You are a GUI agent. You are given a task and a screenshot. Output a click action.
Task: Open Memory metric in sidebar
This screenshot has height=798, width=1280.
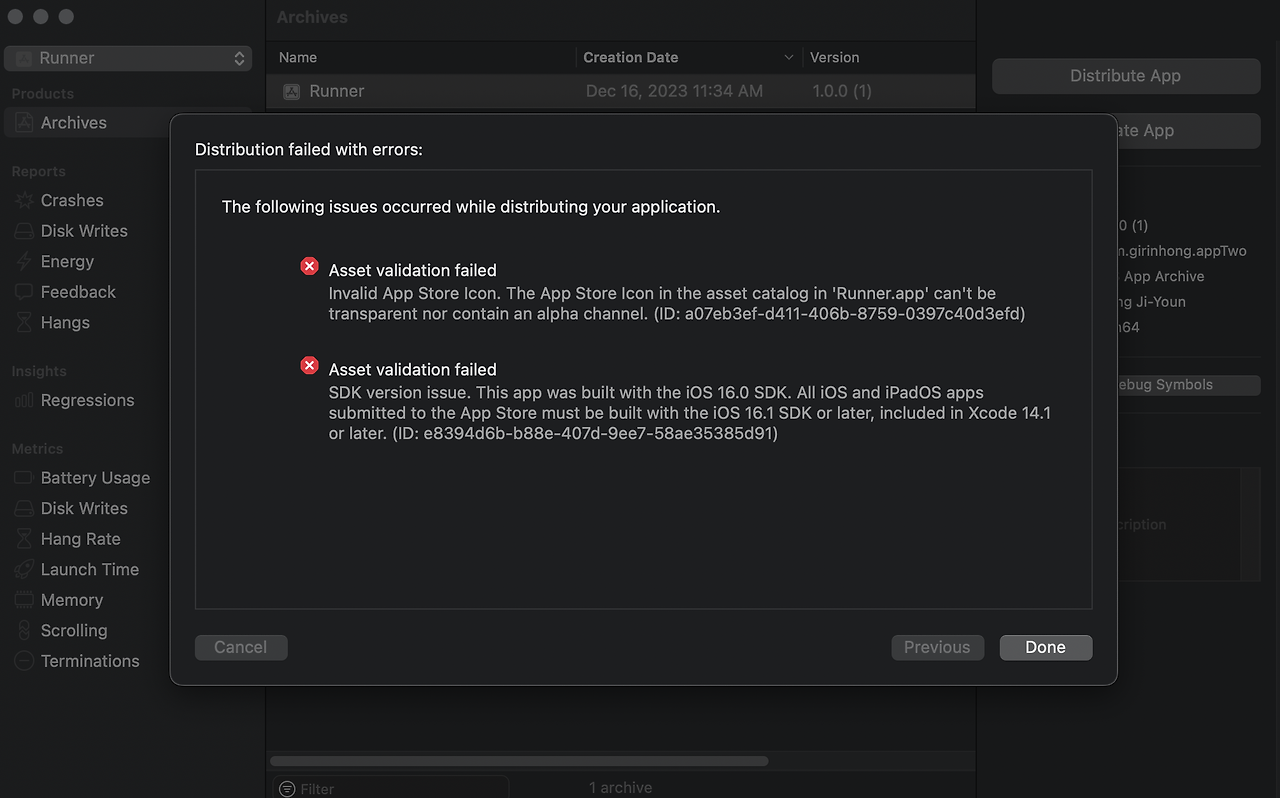72,601
